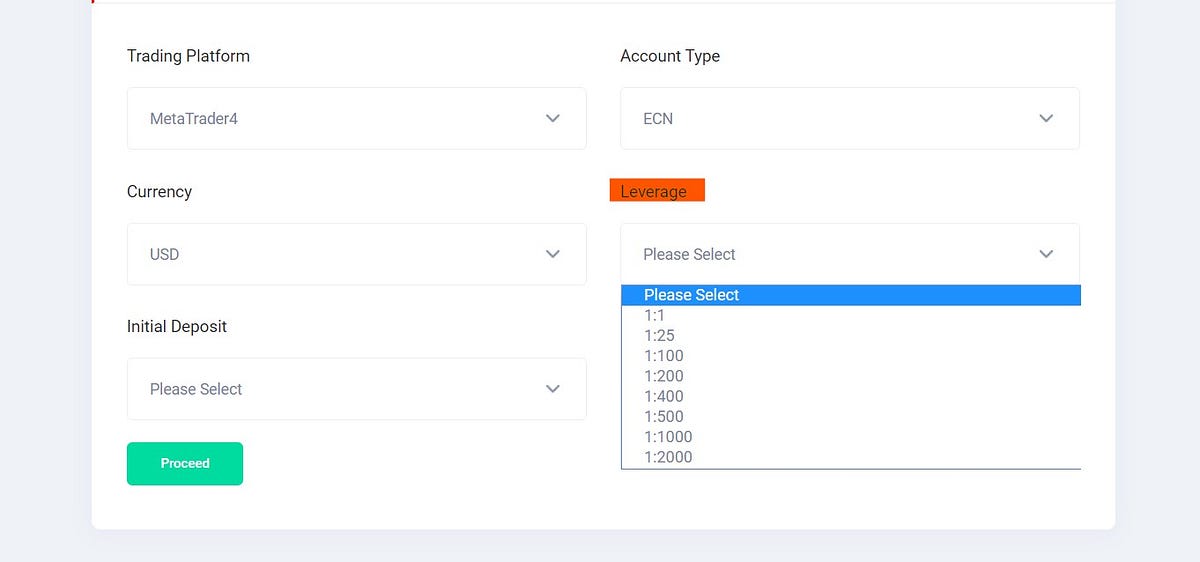Open the MetaTrader4 platform dropdown
Viewport: 1200px width, 562px height.
pos(356,118)
